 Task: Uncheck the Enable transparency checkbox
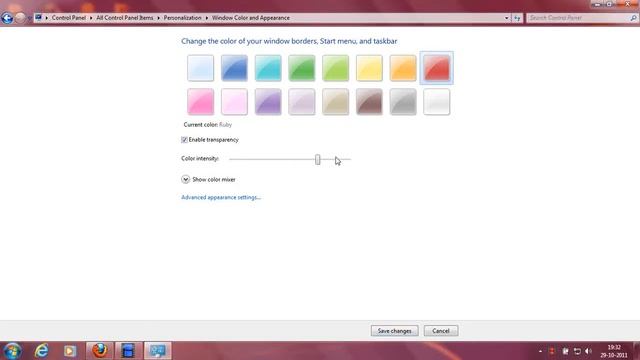click(184, 140)
